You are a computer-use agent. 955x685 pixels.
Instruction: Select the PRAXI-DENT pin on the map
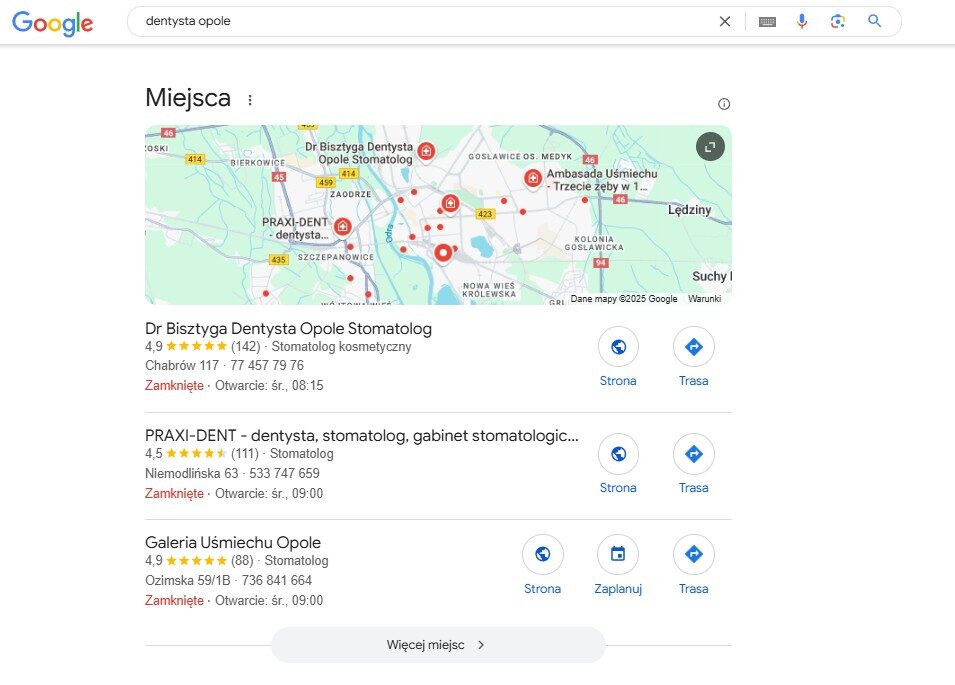[343, 227]
